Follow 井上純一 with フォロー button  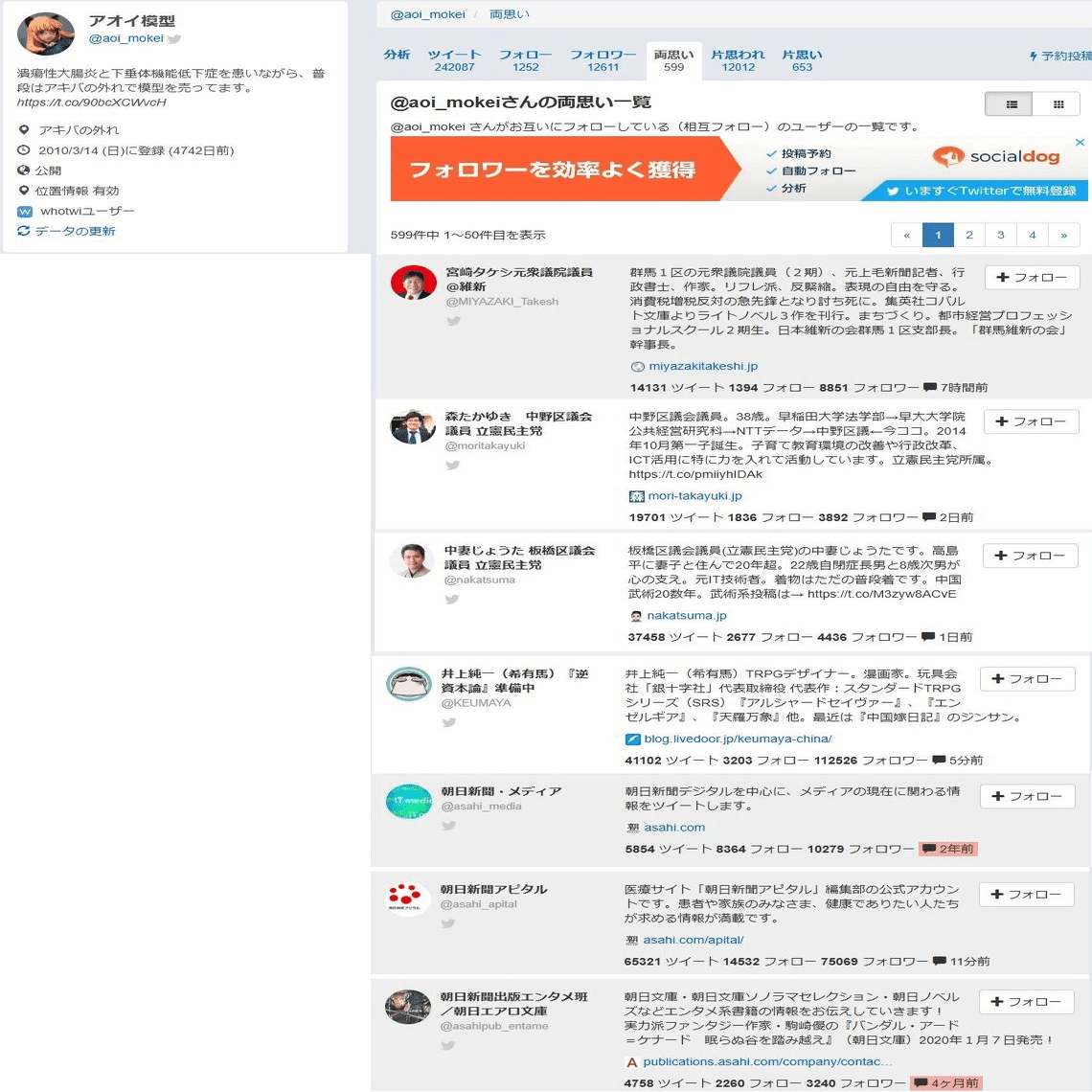click(1027, 678)
